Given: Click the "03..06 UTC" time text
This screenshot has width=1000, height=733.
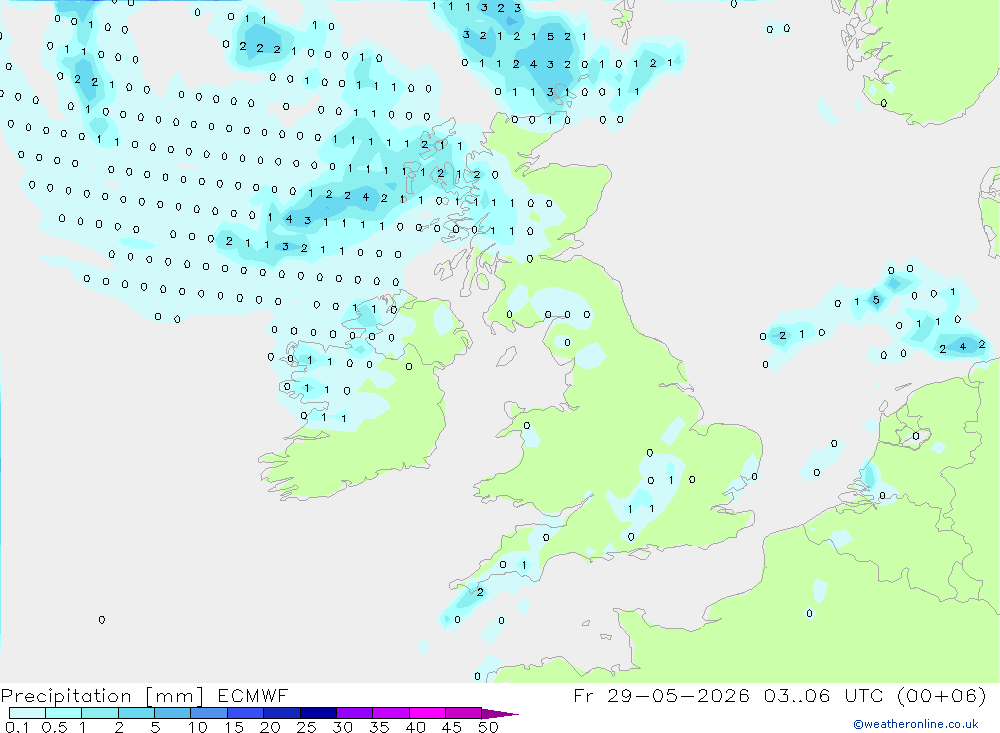Looking at the screenshot, I should pyautogui.click(x=824, y=695).
